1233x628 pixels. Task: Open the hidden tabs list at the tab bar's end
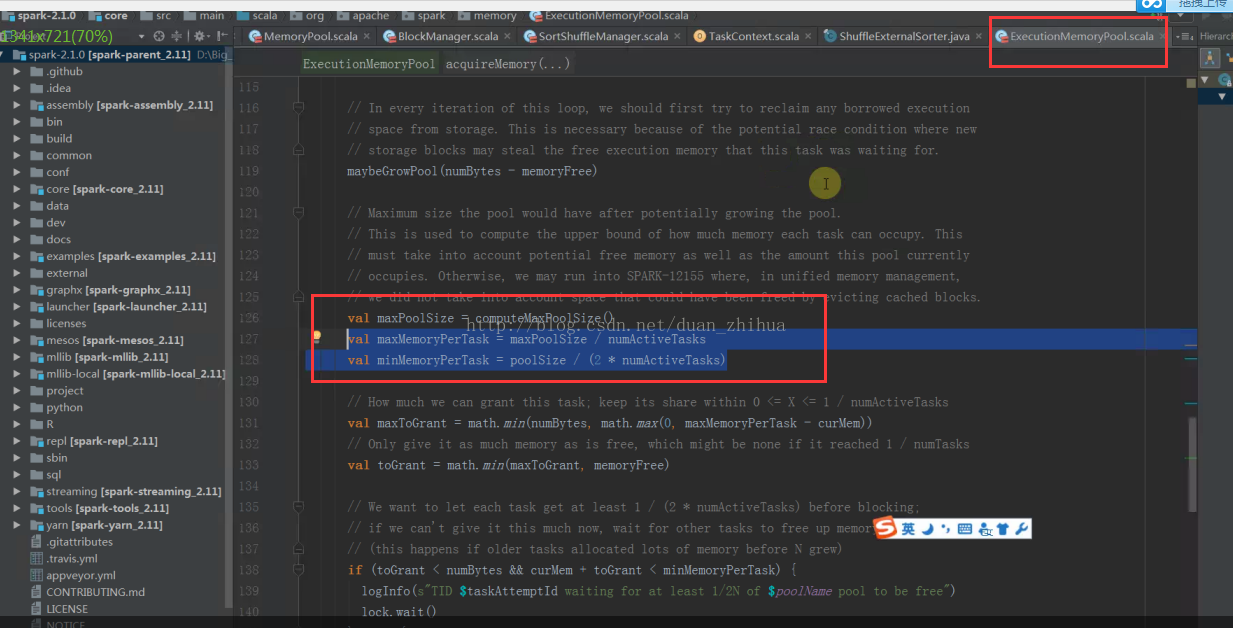point(1186,36)
